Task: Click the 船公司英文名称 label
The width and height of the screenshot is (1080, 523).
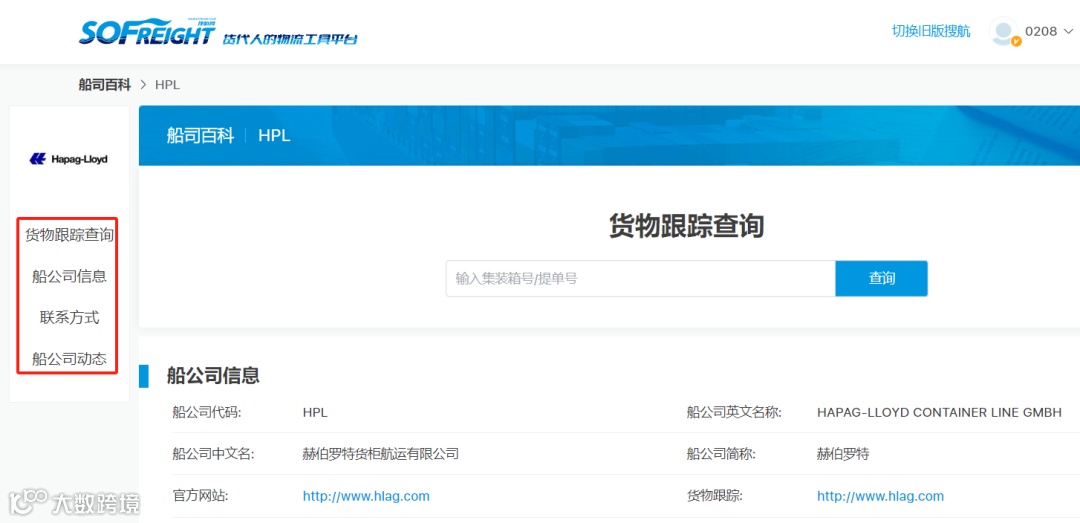Action: click(x=734, y=413)
